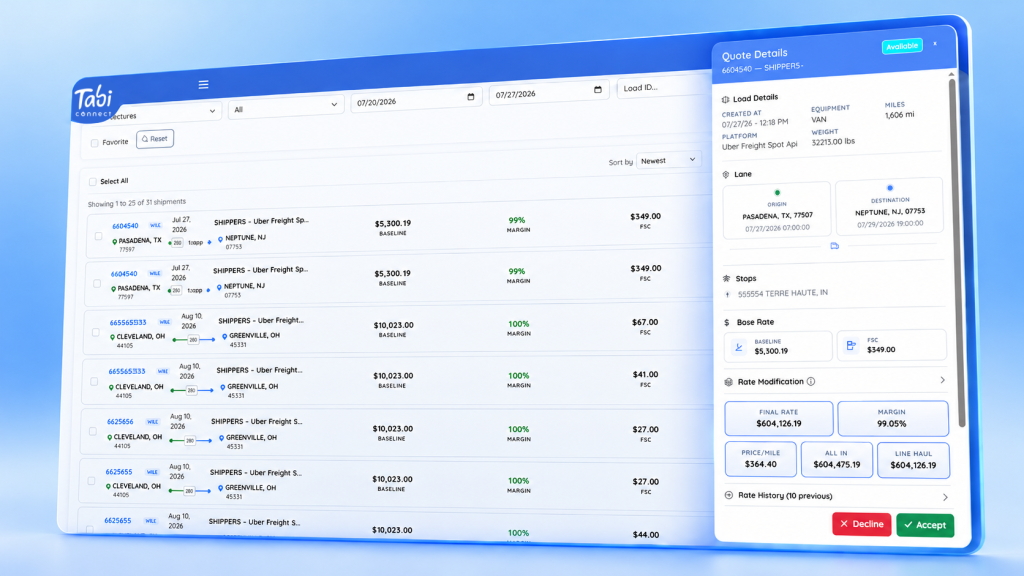1024x576 pixels.
Task: Select the Origin PASADENA, TX card
Action: pyautogui.click(x=776, y=210)
